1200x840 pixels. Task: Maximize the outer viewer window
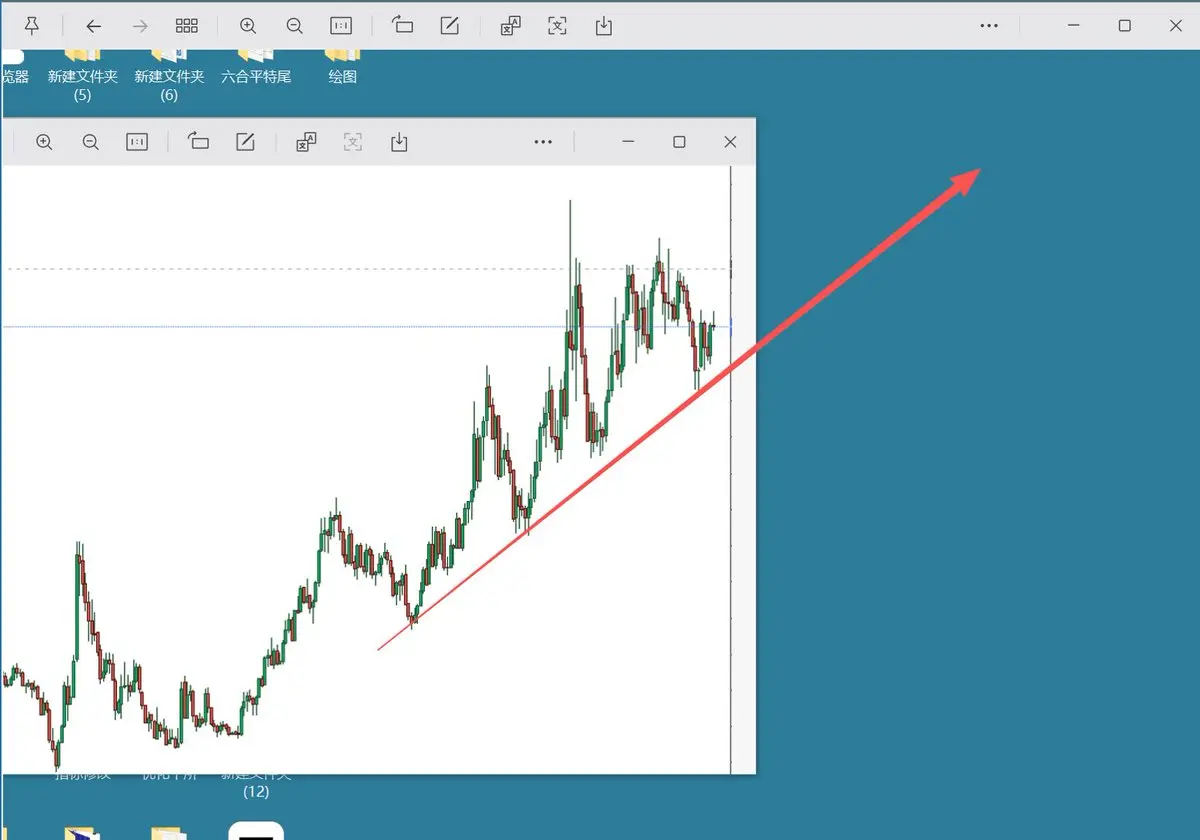(x=1124, y=26)
